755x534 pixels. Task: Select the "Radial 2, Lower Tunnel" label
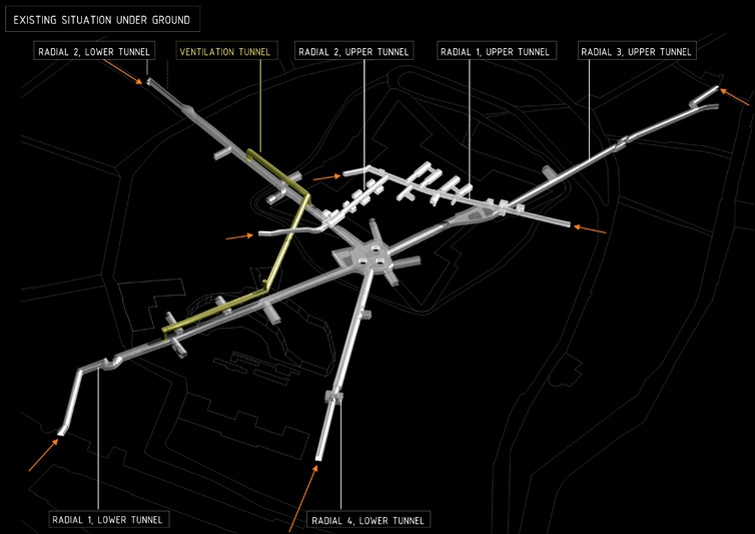coord(94,51)
